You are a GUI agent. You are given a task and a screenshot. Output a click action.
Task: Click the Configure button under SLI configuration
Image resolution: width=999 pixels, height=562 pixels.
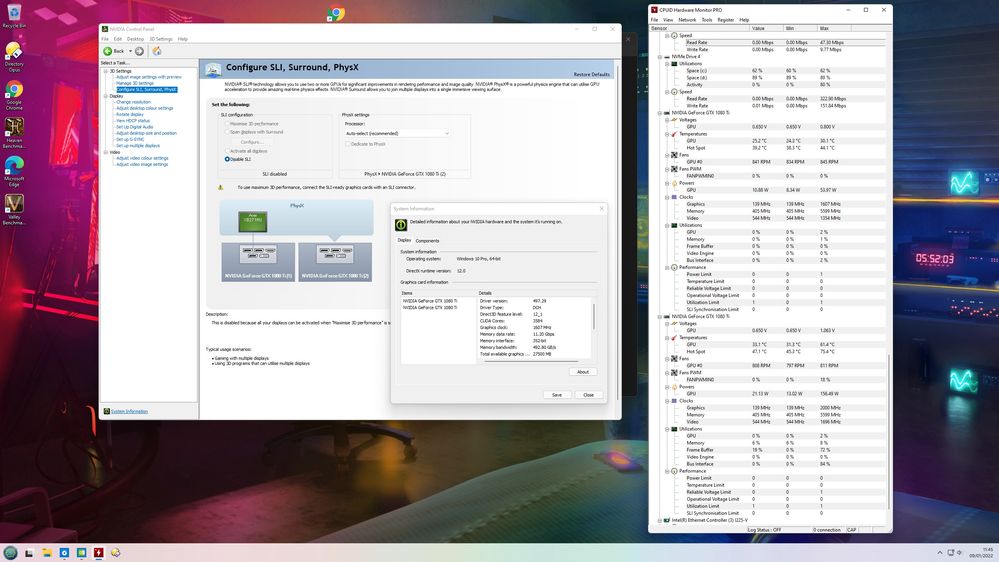click(252, 142)
